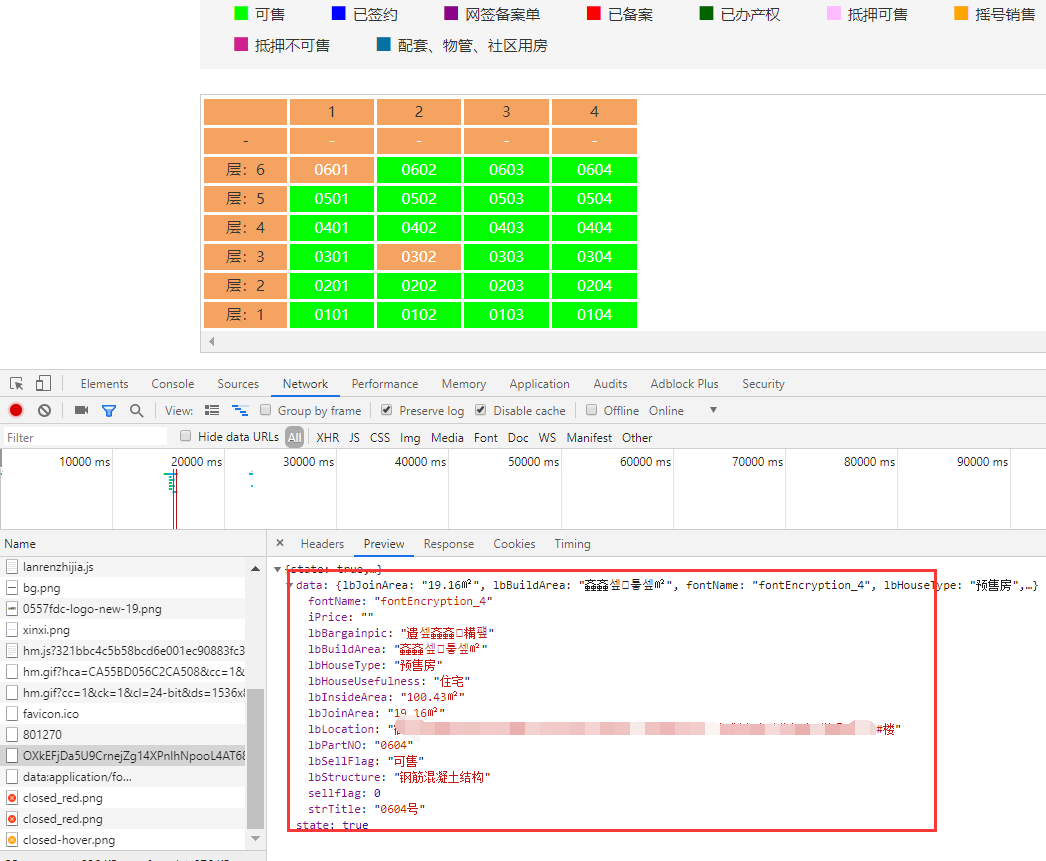Click room 0302 cell
The height and width of the screenshot is (861, 1046).
pyautogui.click(x=419, y=257)
